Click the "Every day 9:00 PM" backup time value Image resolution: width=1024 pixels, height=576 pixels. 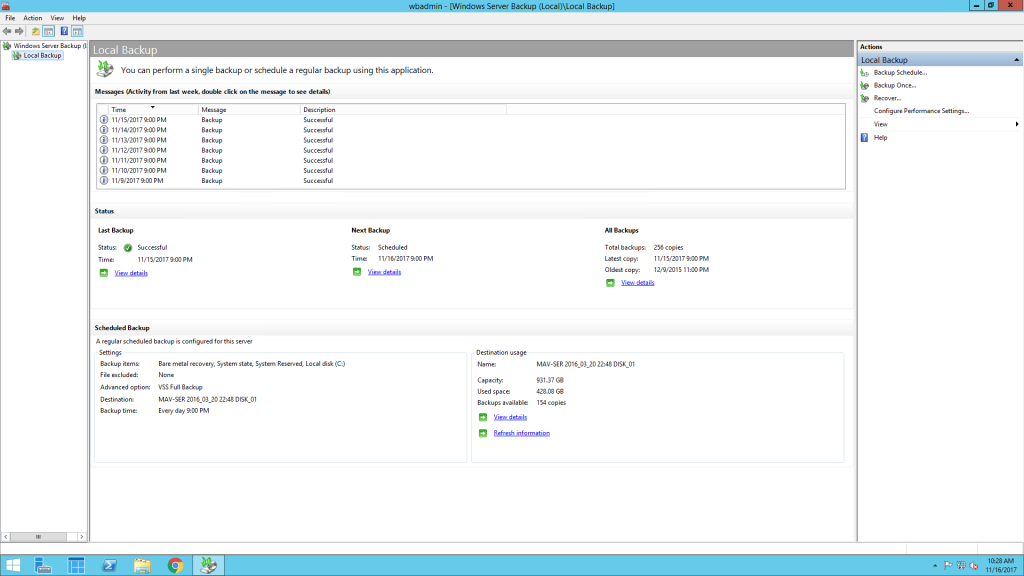coord(184,411)
